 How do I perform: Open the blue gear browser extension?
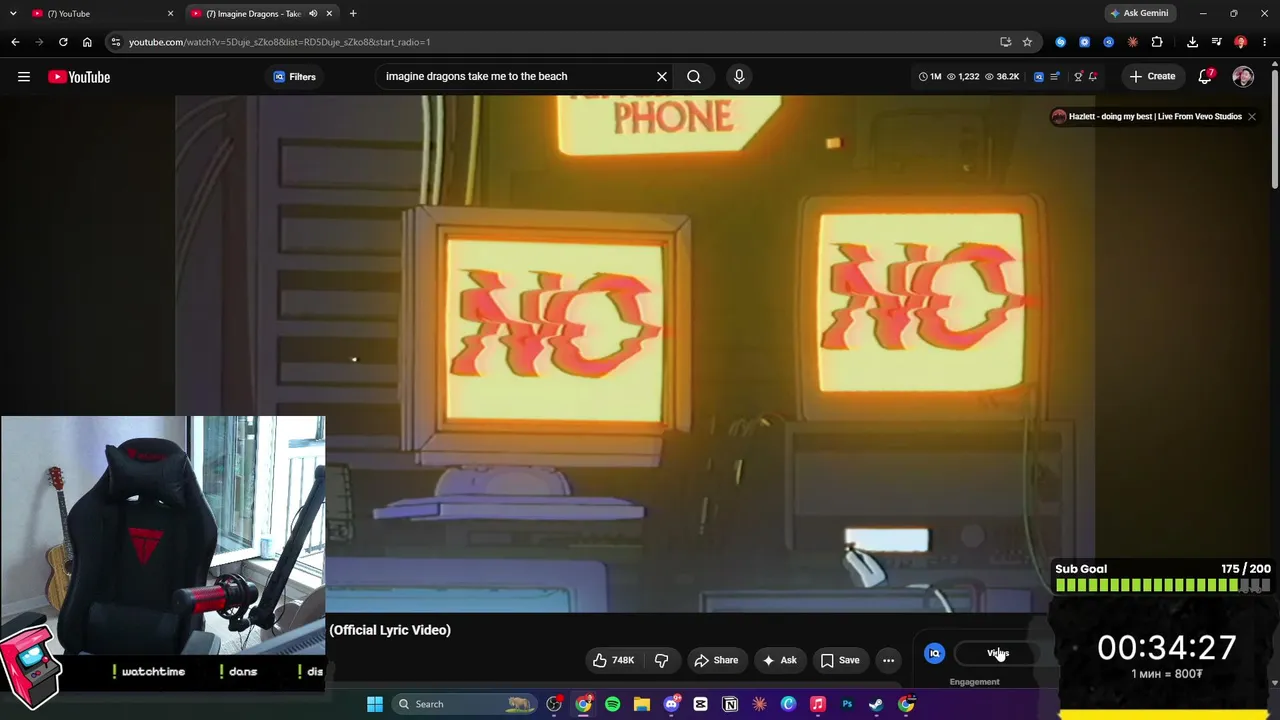[1084, 42]
